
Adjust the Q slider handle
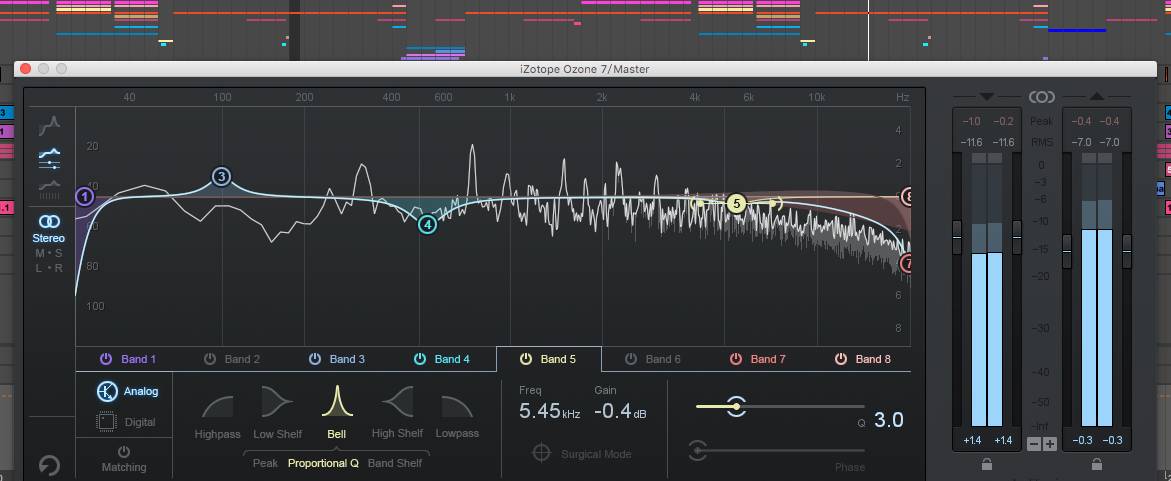point(736,406)
